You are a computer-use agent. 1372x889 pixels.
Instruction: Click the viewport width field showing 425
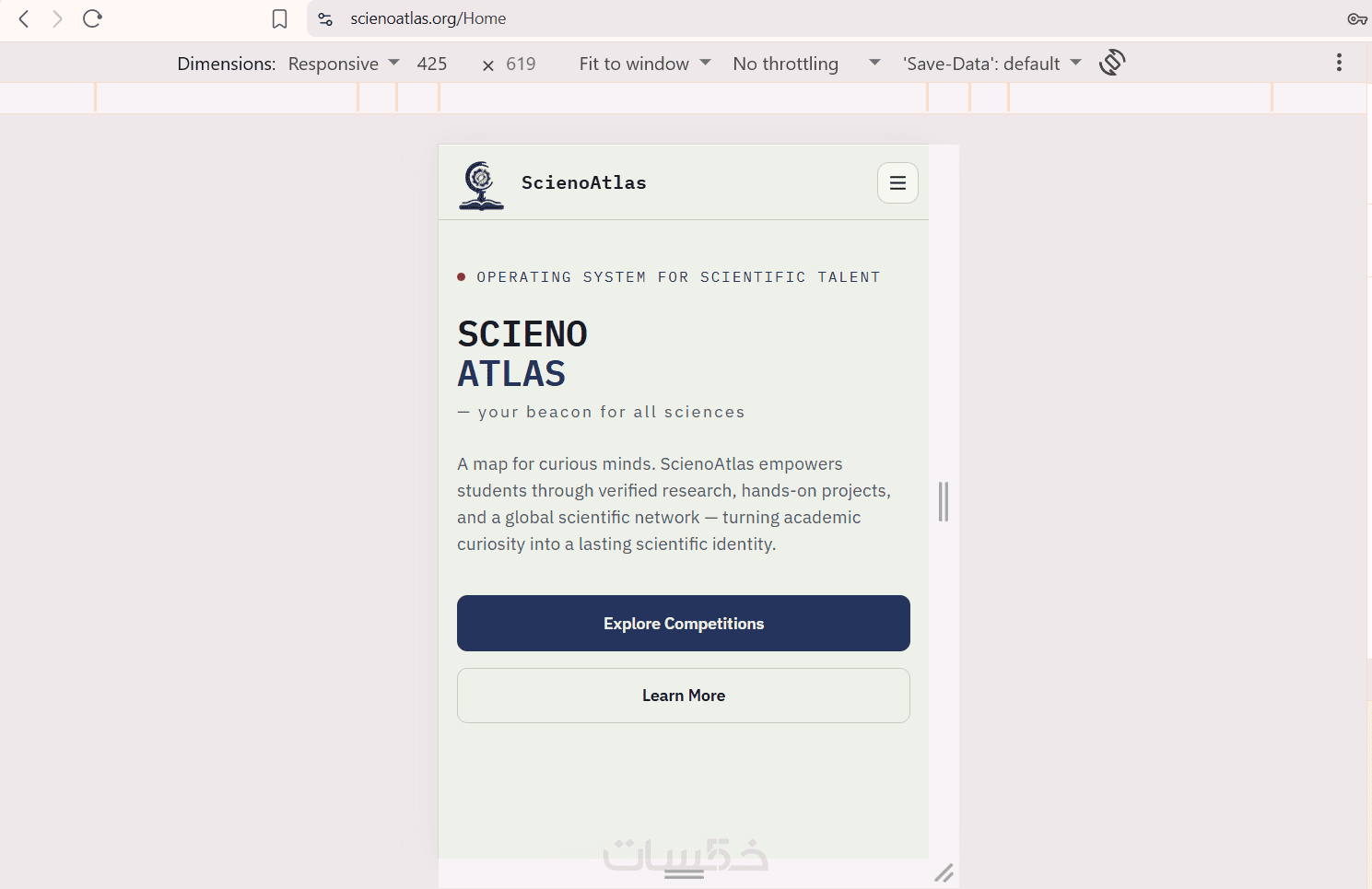point(432,64)
